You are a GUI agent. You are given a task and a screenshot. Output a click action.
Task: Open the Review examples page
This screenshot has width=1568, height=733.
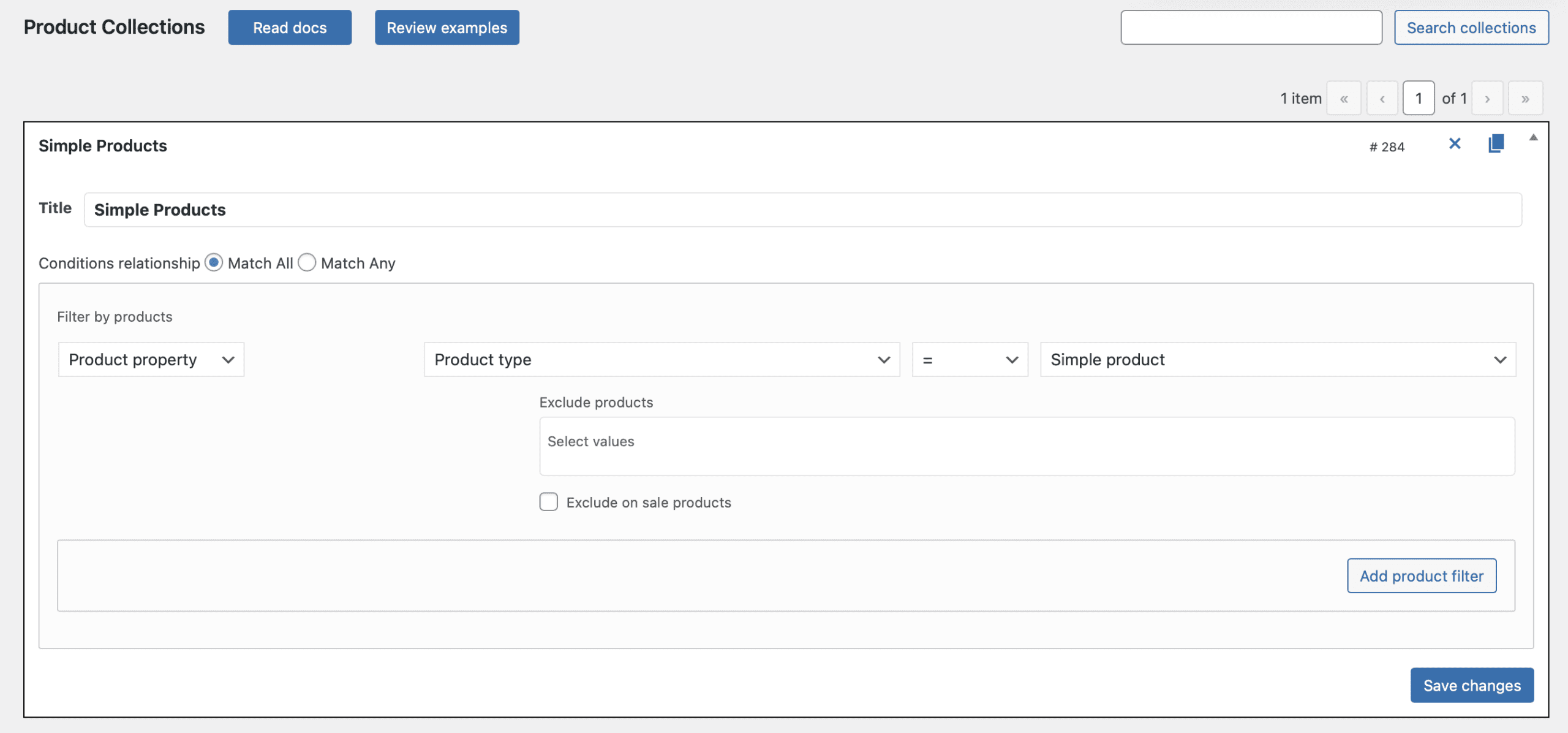(x=447, y=27)
